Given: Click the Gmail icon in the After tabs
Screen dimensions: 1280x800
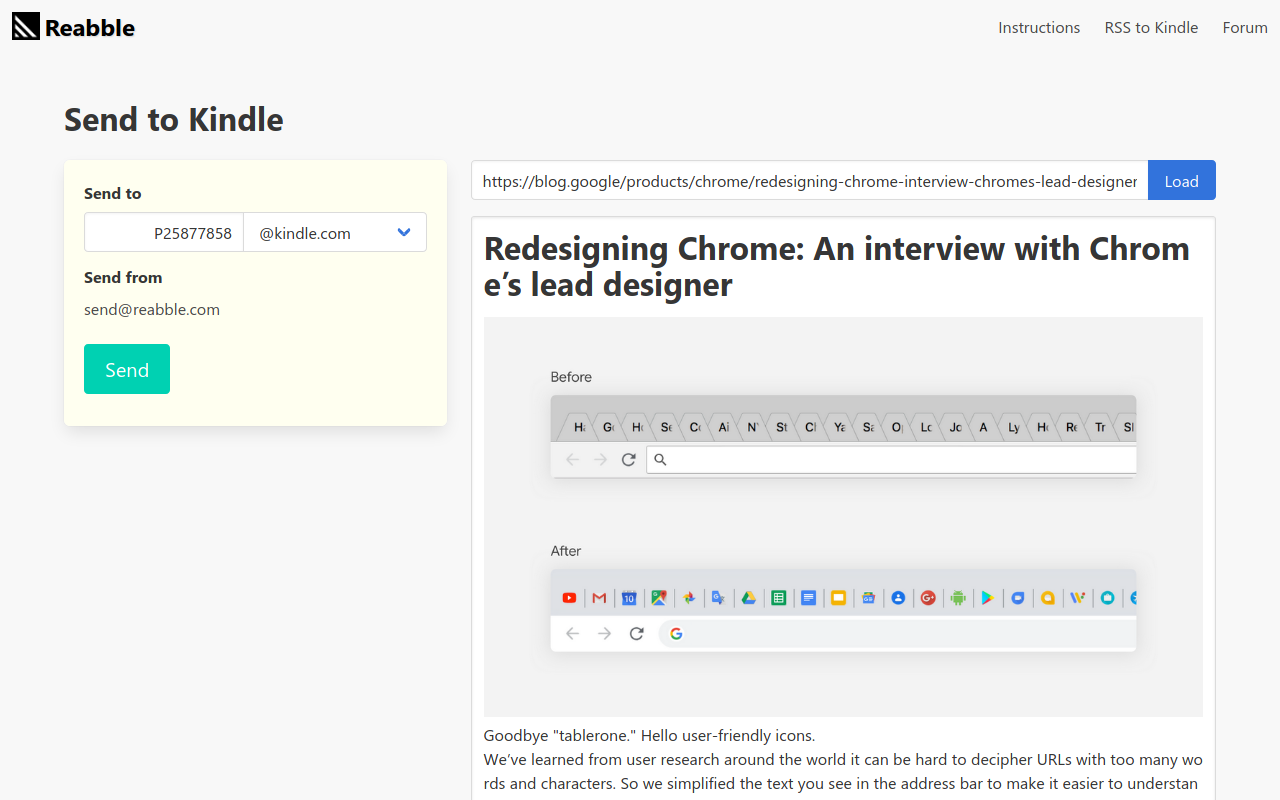Looking at the screenshot, I should point(599,598).
